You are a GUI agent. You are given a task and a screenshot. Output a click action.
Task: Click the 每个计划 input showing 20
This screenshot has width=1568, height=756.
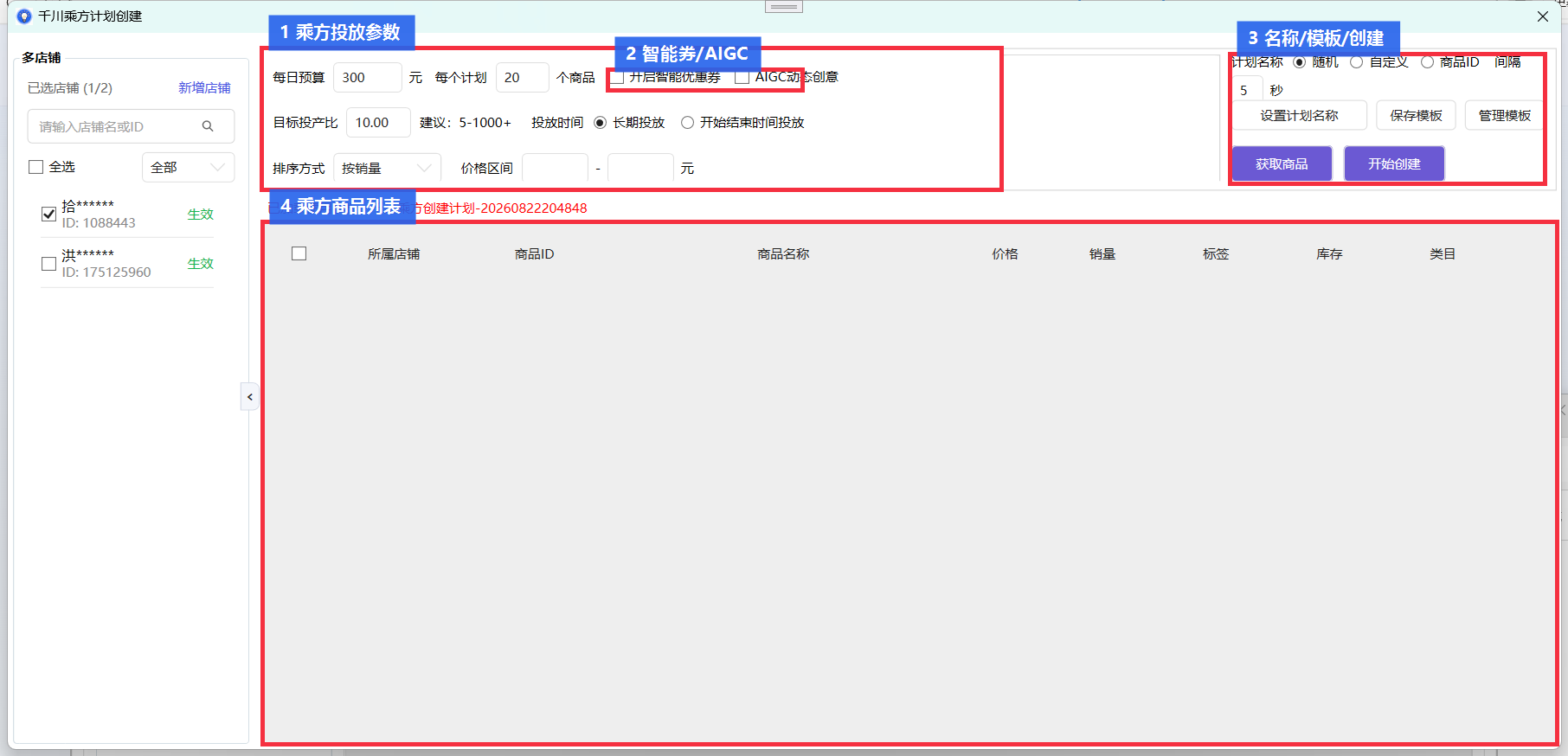(x=522, y=77)
